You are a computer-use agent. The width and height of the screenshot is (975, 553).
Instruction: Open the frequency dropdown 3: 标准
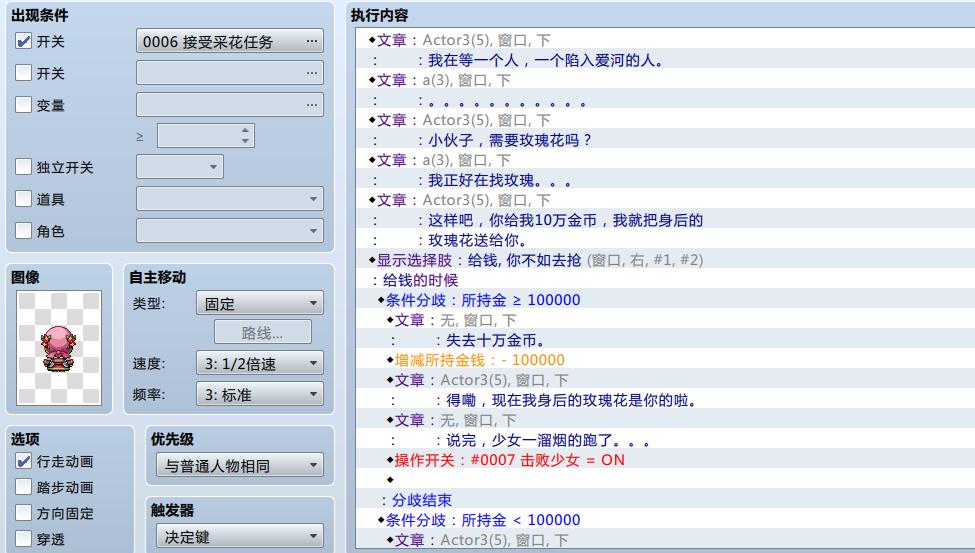pos(259,394)
